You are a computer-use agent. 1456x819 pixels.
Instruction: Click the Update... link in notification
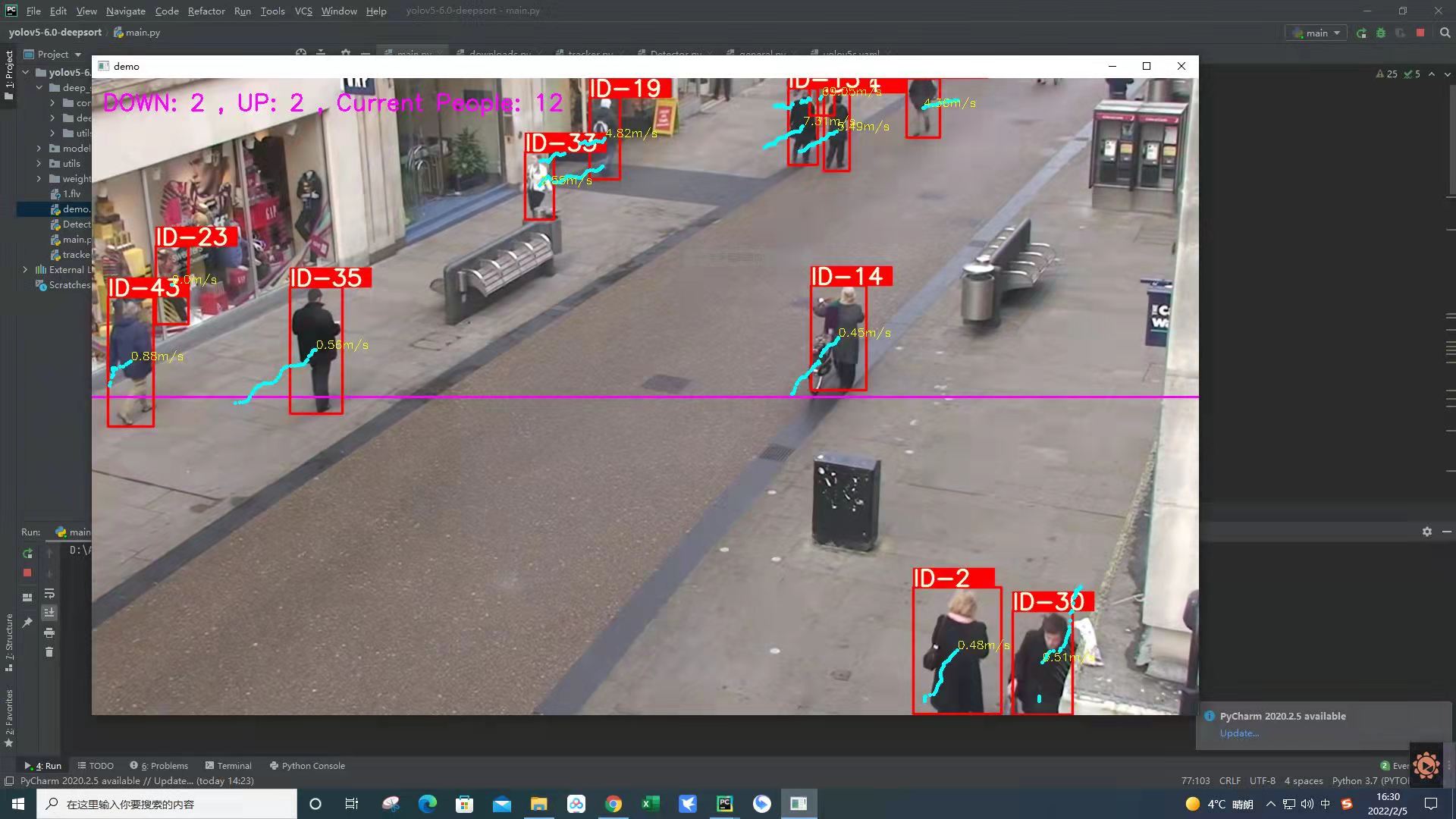1239,733
